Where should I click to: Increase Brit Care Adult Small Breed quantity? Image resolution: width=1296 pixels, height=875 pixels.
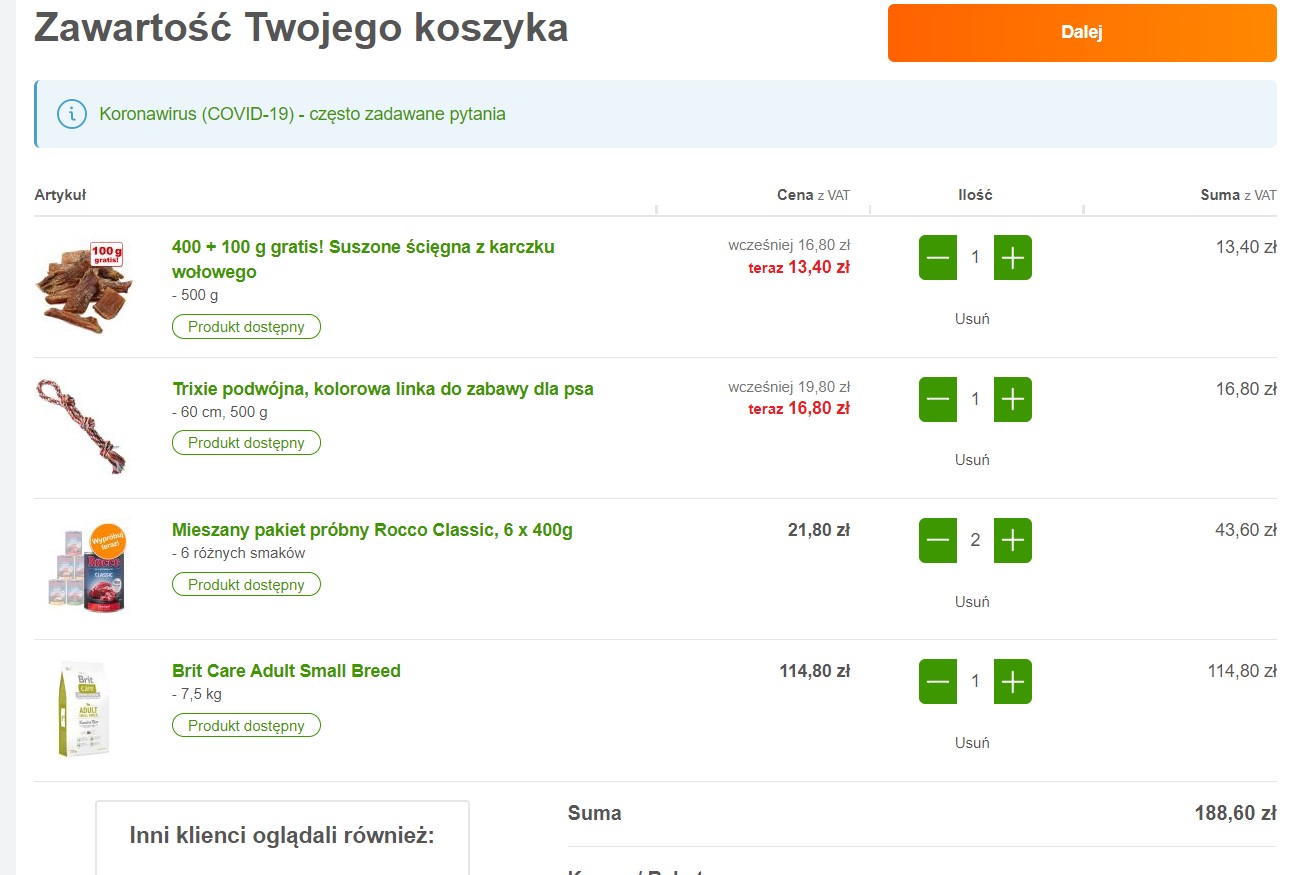click(x=1012, y=682)
